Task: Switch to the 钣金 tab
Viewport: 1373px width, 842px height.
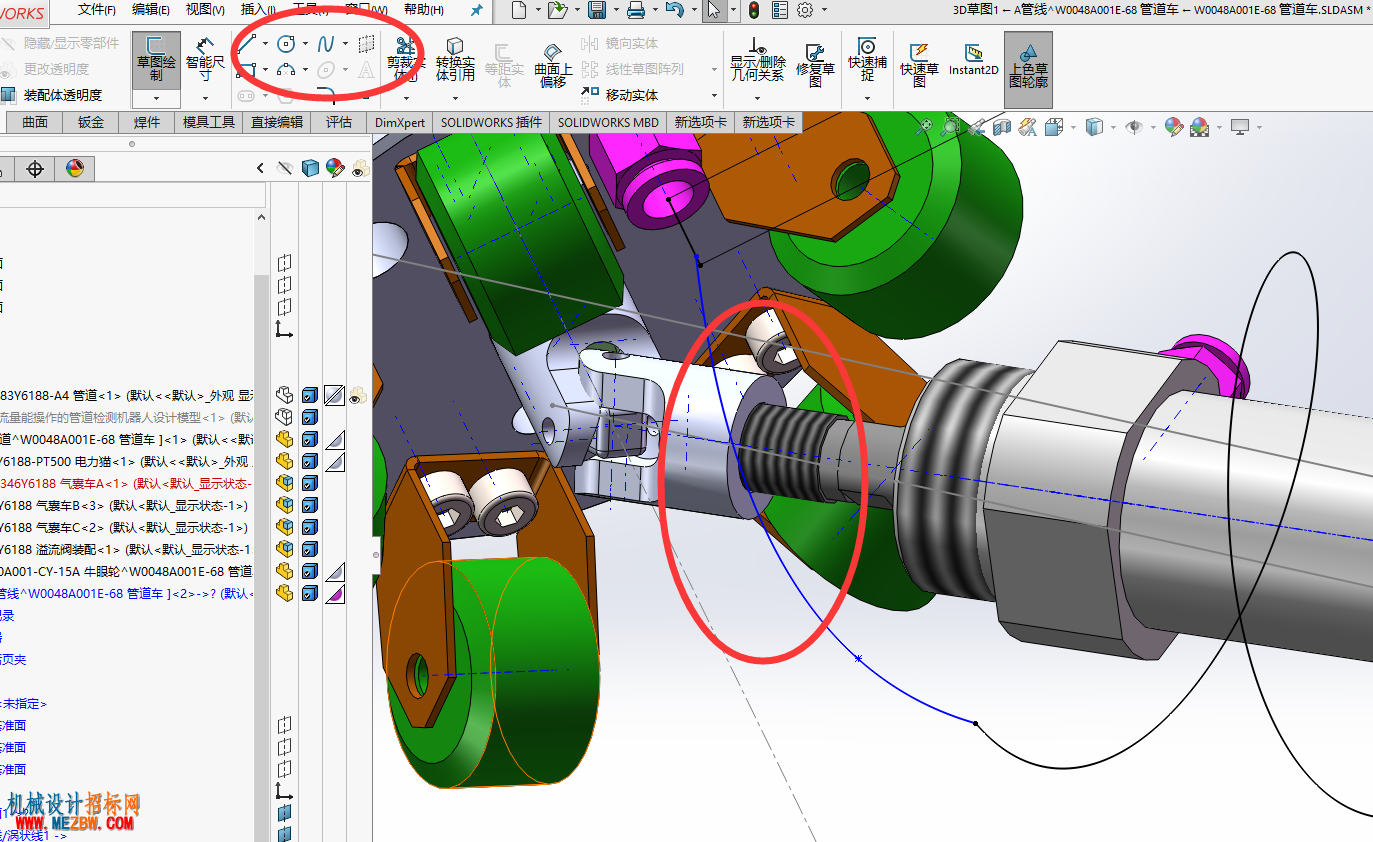Action: tap(91, 122)
